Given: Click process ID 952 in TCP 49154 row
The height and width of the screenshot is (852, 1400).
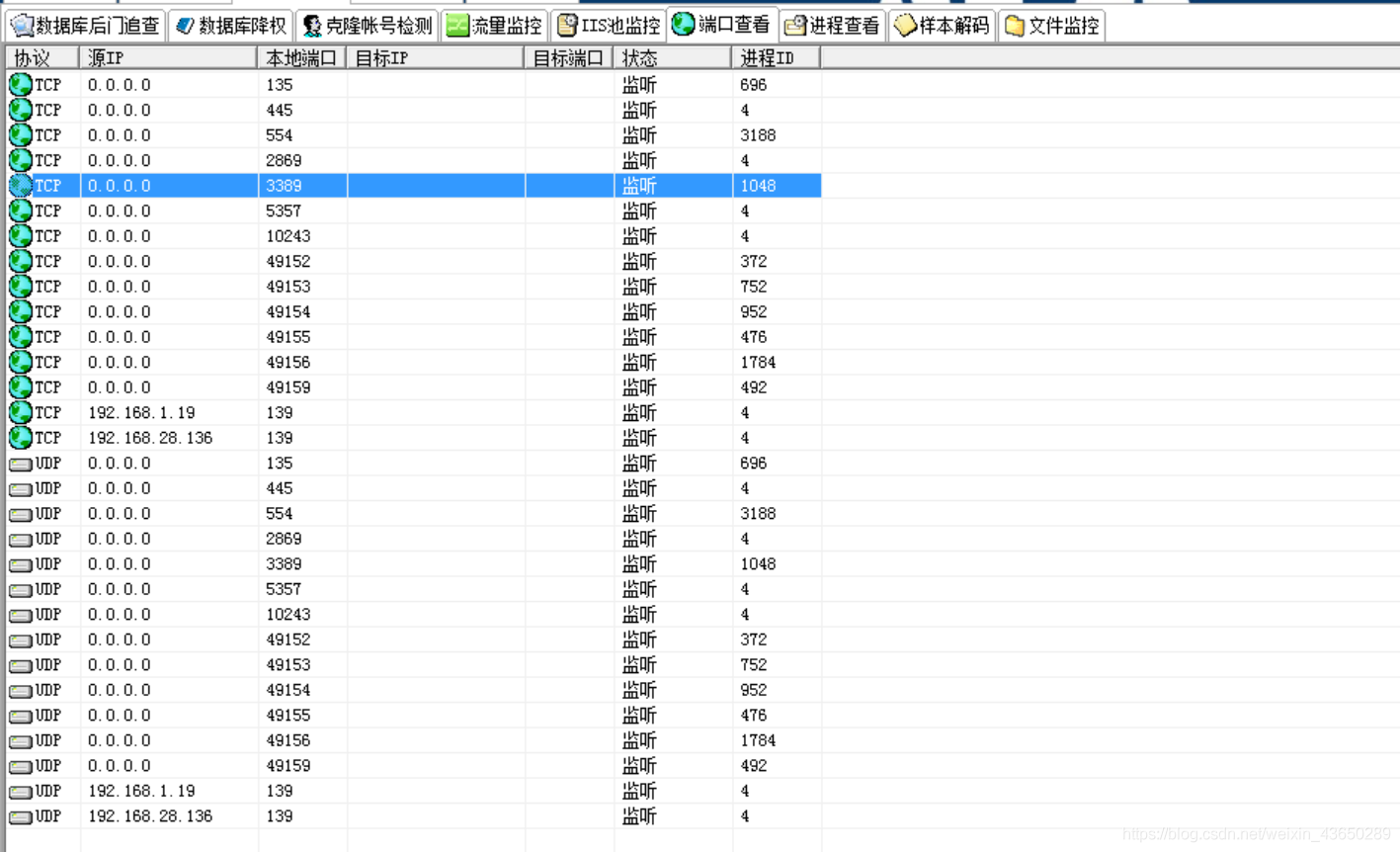Looking at the screenshot, I should [x=753, y=311].
